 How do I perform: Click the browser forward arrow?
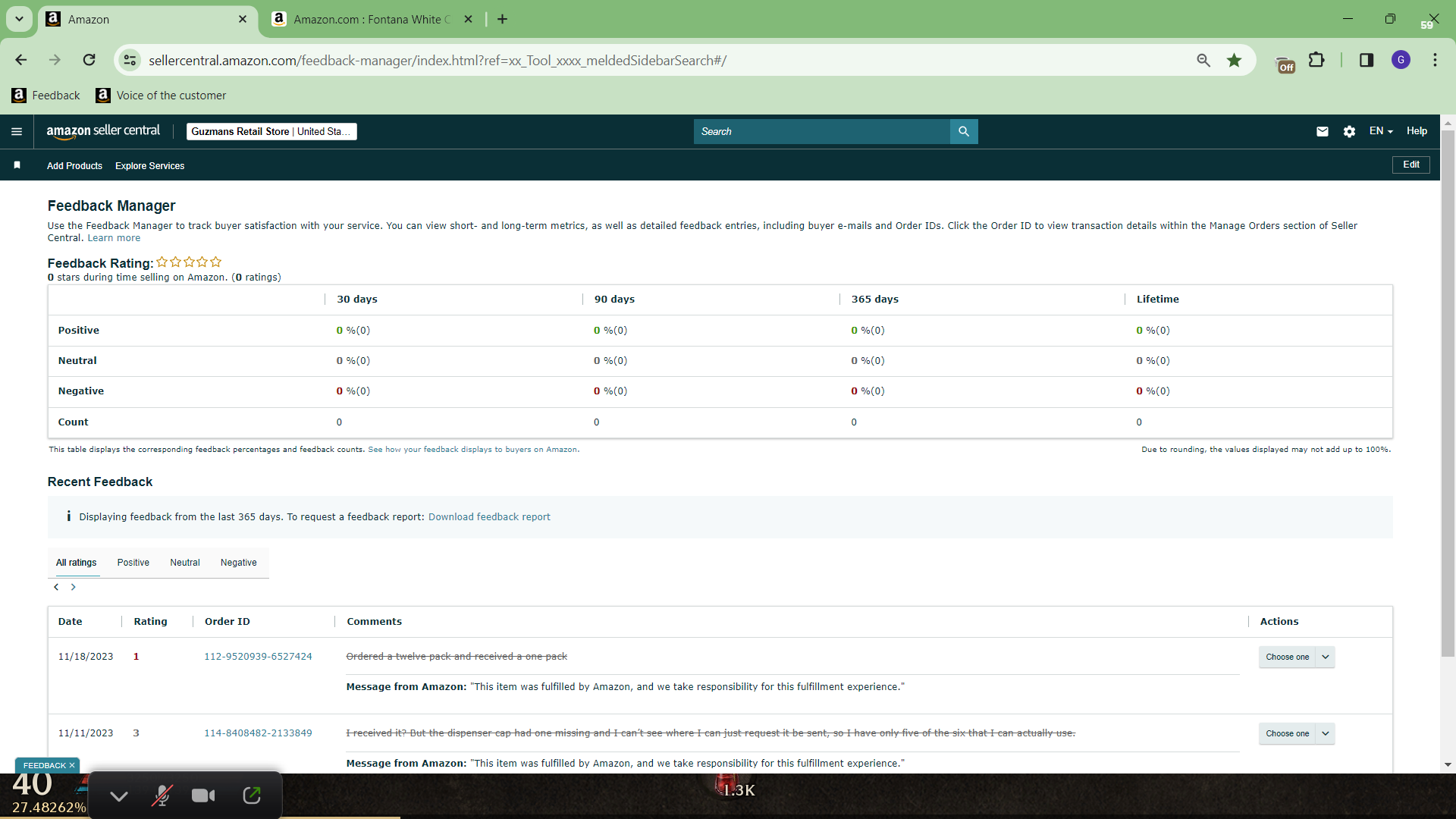(x=55, y=60)
